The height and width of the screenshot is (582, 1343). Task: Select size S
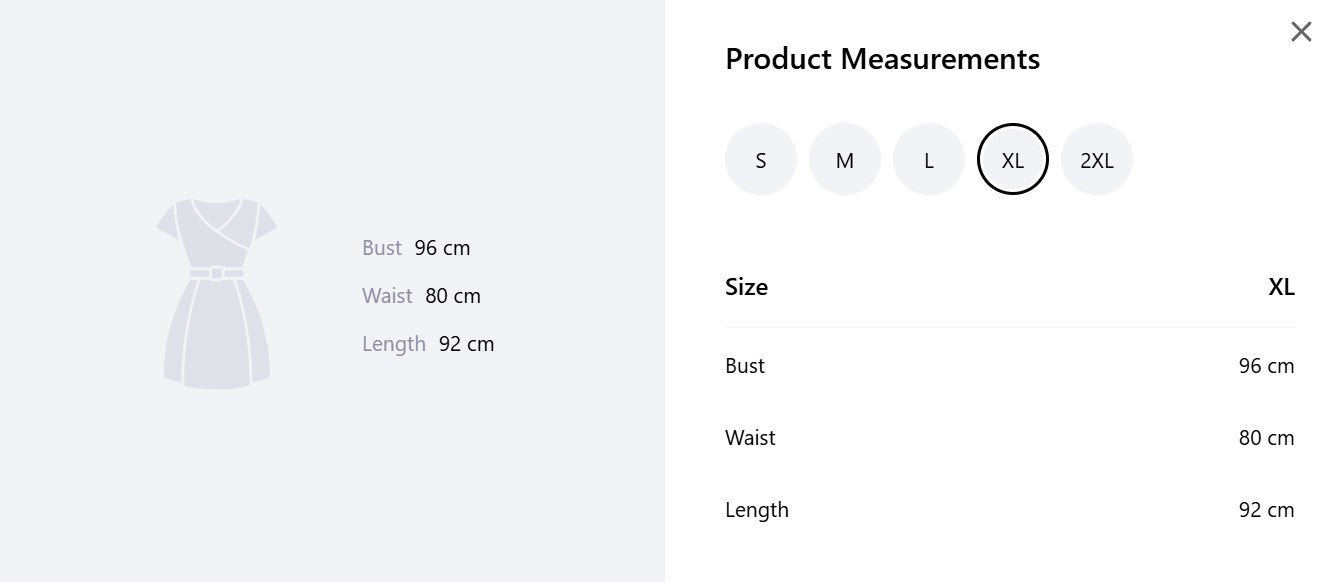[x=761, y=160]
